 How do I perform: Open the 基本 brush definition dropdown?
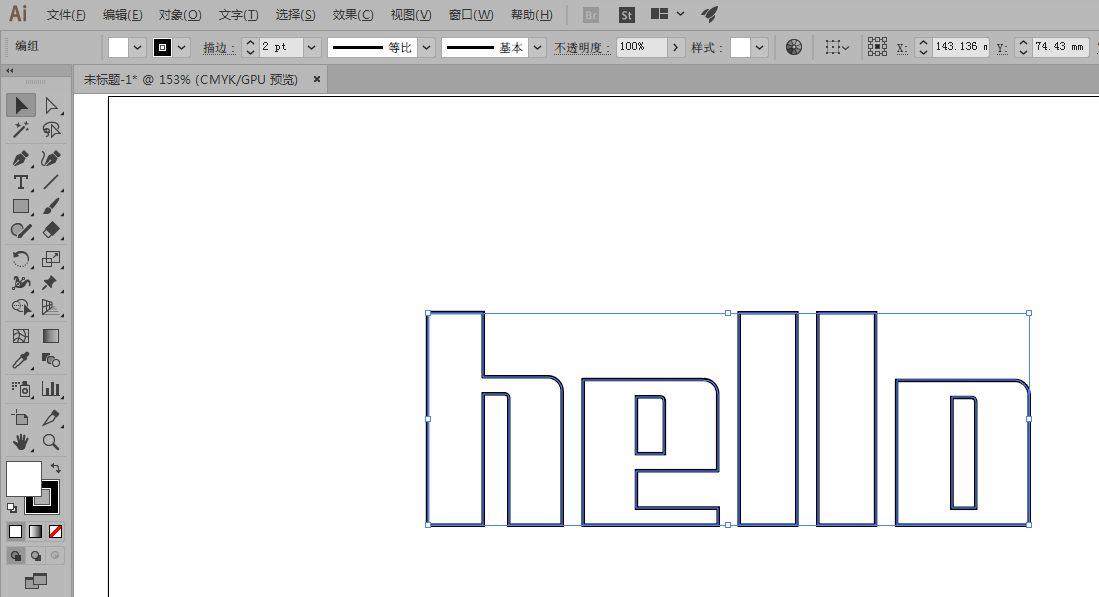coord(538,48)
